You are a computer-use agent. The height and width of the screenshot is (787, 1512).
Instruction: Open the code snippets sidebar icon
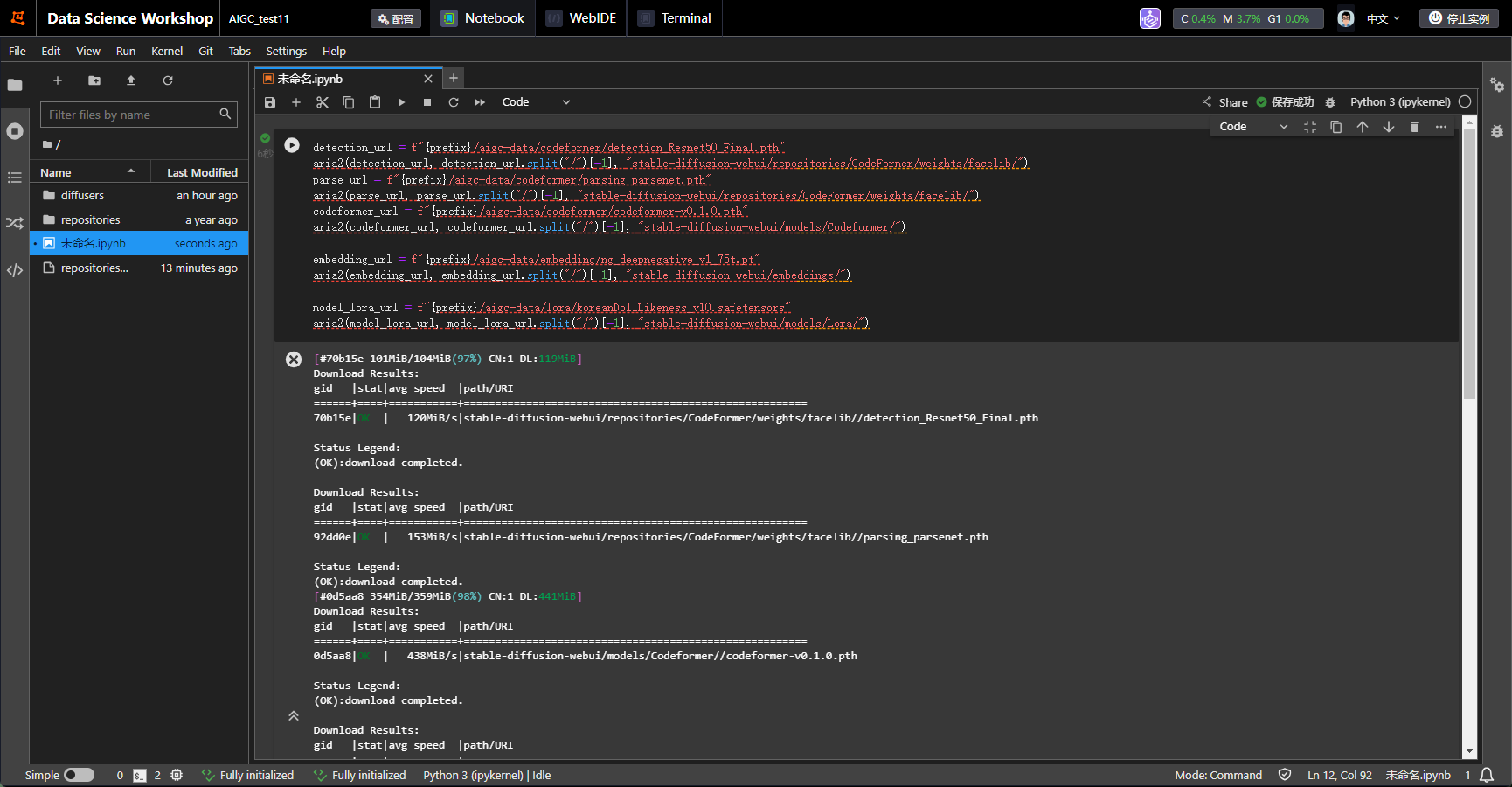tap(15, 270)
